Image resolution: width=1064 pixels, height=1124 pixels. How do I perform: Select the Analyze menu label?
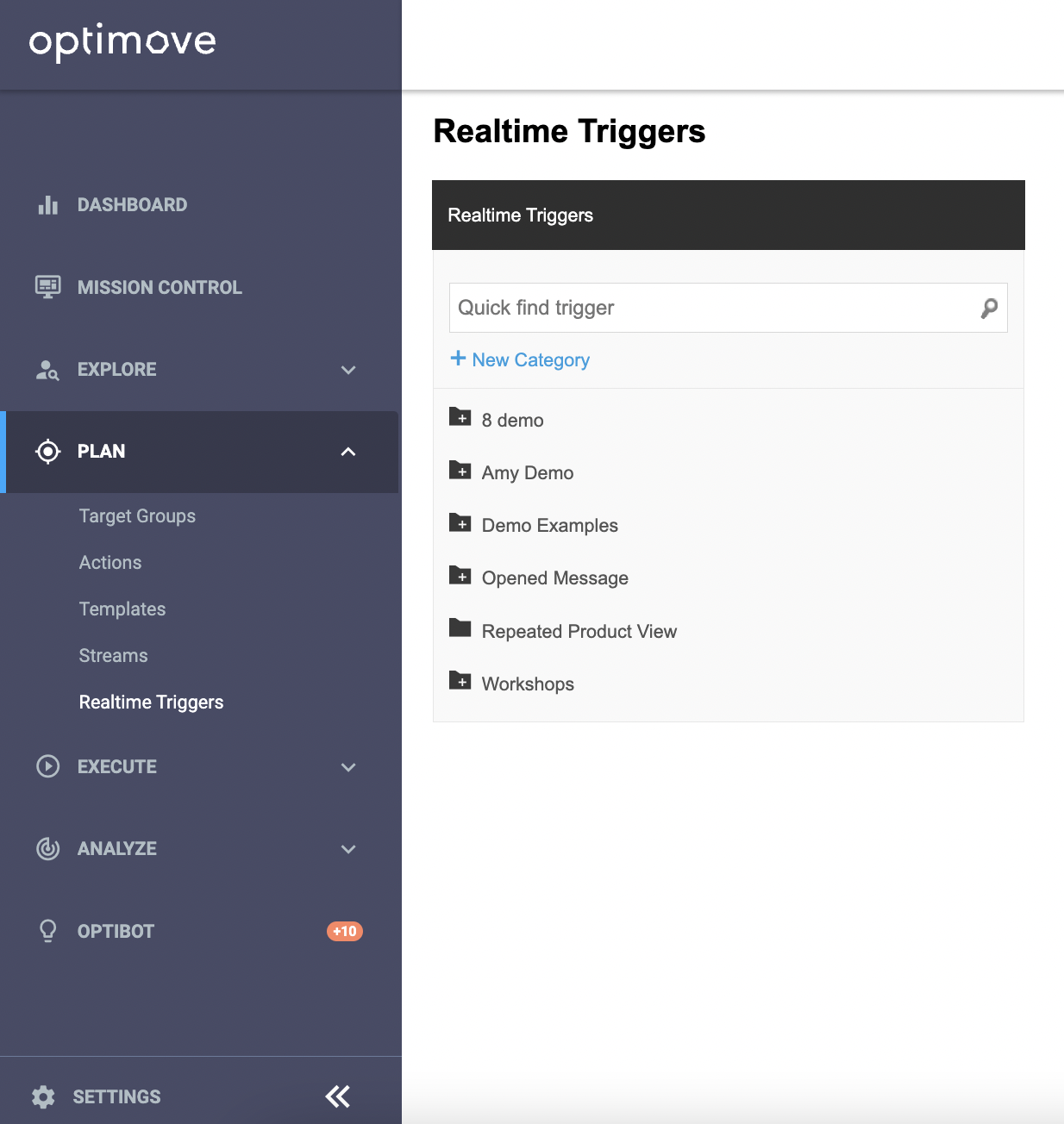click(x=117, y=849)
